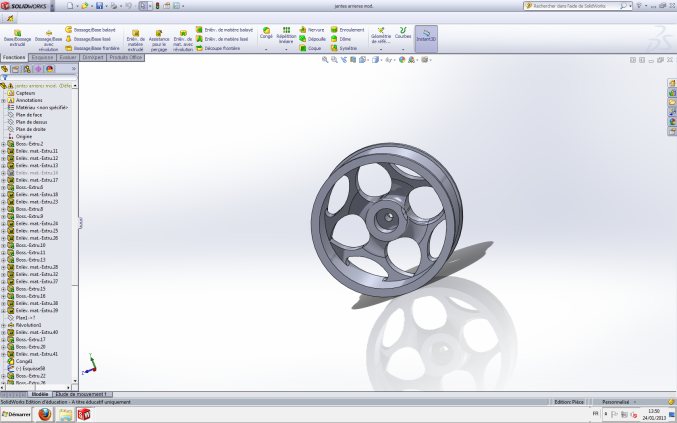
Task: Open Assistance pour le perçage
Action: [x=159, y=40]
